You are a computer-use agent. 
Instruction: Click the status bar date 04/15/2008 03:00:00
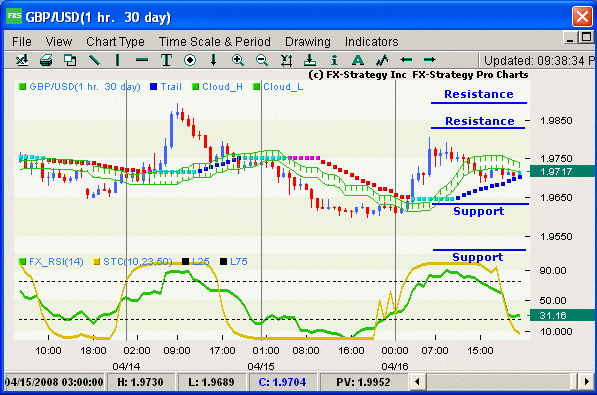click(x=54, y=382)
